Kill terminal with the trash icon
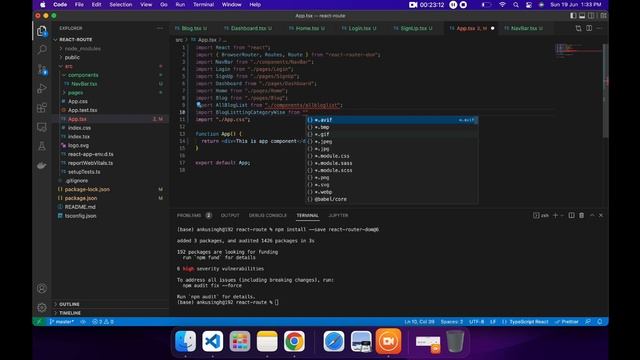 point(582,215)
